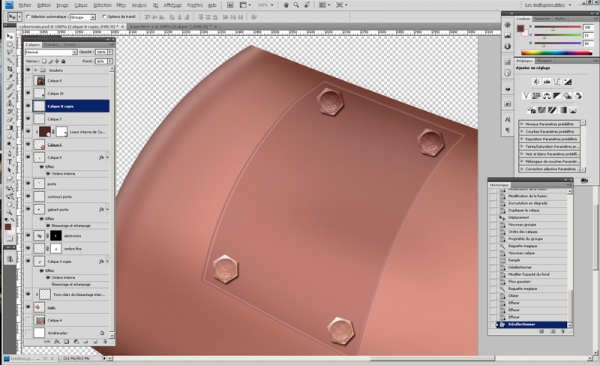
Task: Open the Fichier menu
Action: point(25,5)
